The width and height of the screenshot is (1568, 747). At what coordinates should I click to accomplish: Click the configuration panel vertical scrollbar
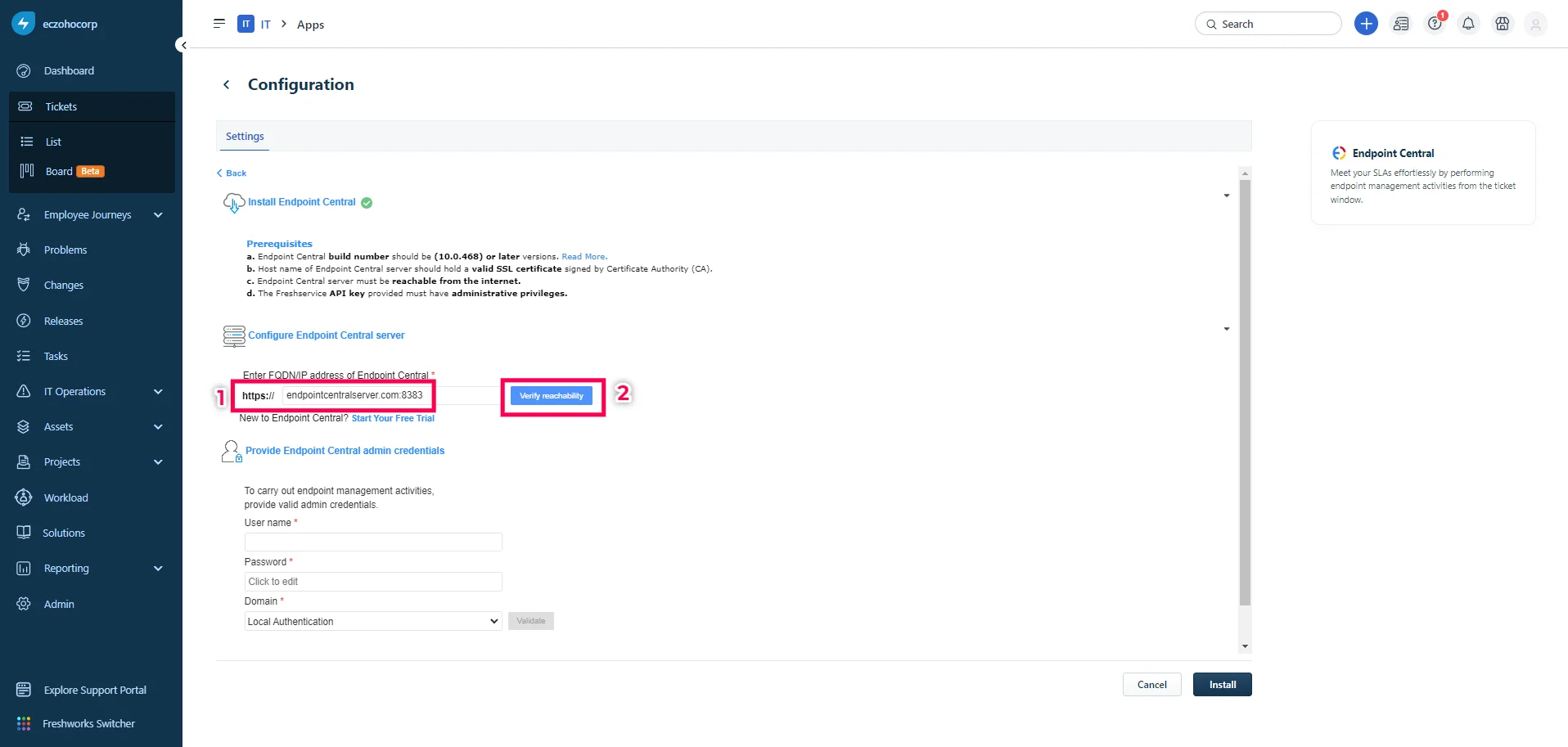pyautogui.click(x=1245, y=393)
